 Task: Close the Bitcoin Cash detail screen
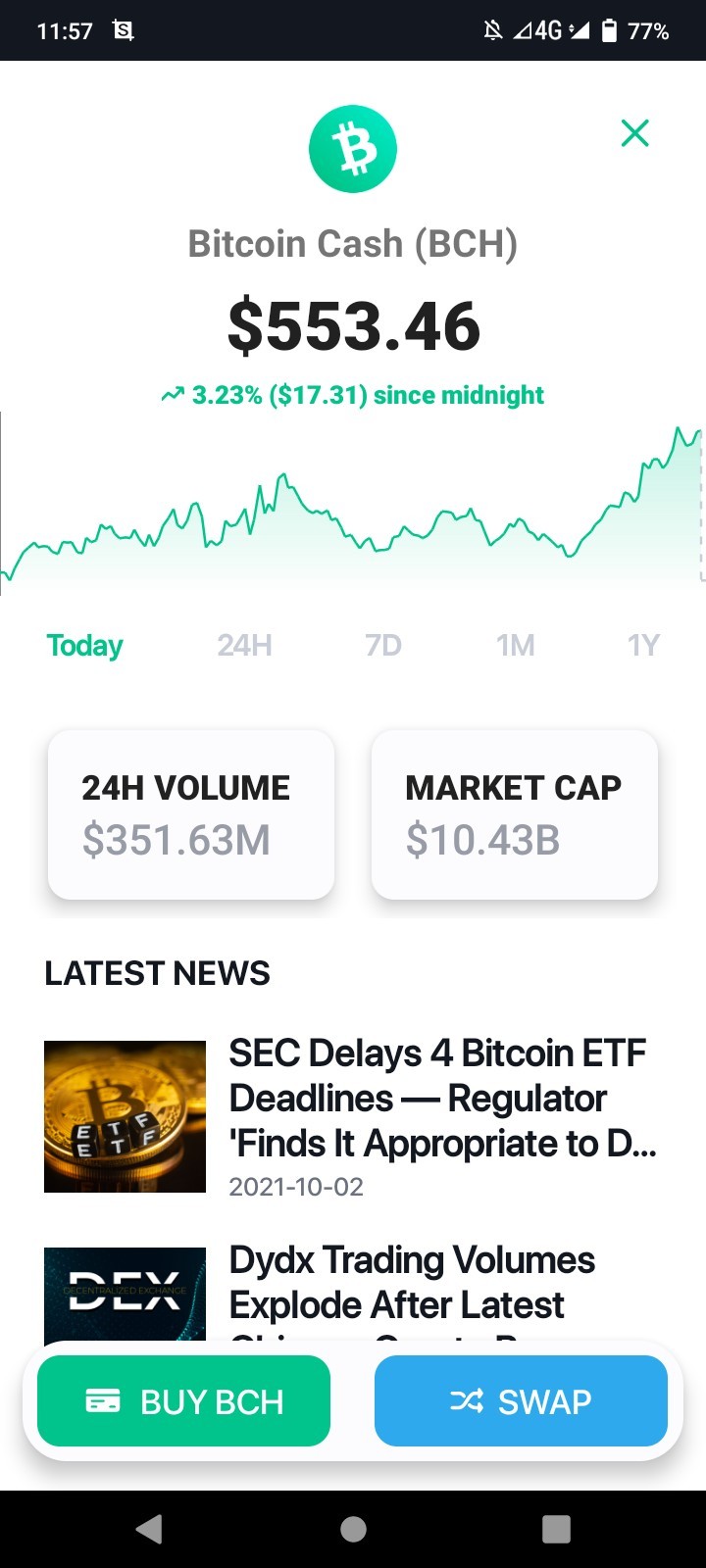(635, 133)
